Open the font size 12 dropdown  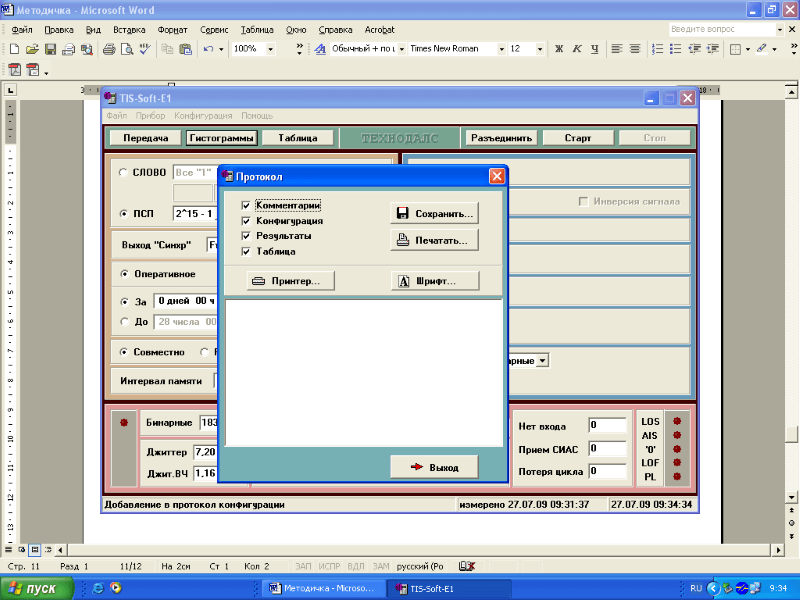[x=540, y=49]
